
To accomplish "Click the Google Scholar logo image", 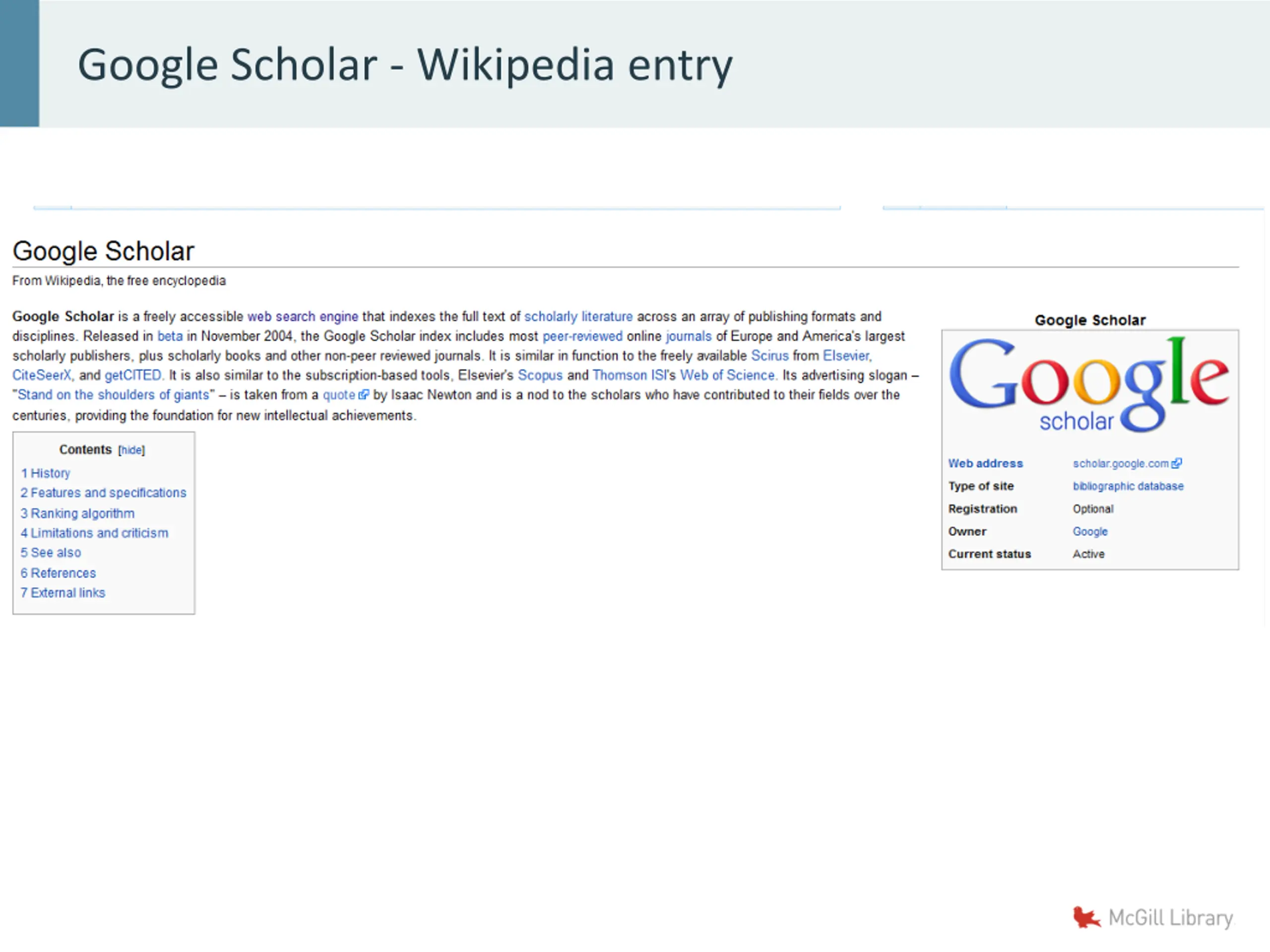I will [1089, 384].
